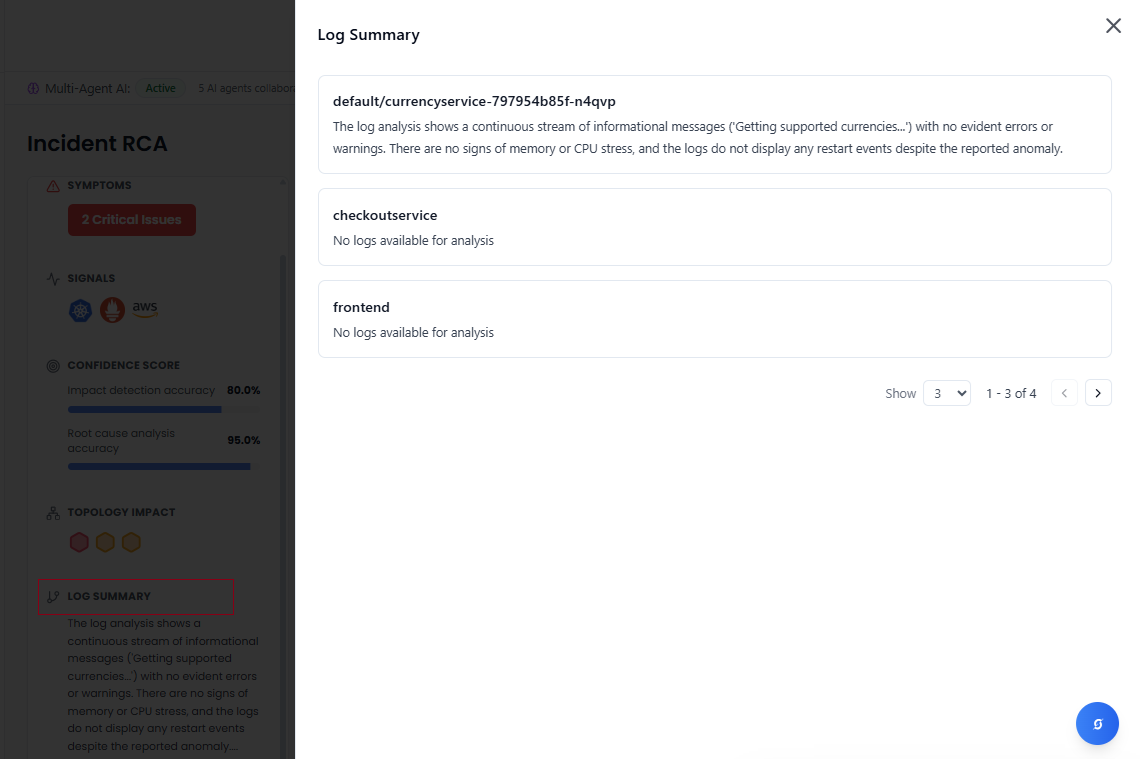Click the middle topology hexagon

pos(105,542)
